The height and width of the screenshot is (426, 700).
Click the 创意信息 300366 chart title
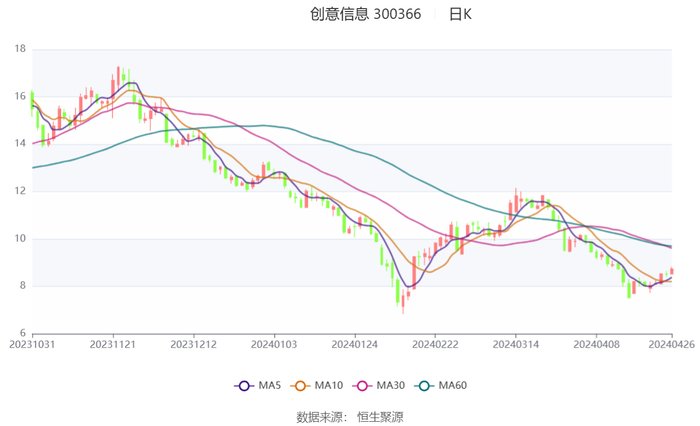(x=365, y=14)
